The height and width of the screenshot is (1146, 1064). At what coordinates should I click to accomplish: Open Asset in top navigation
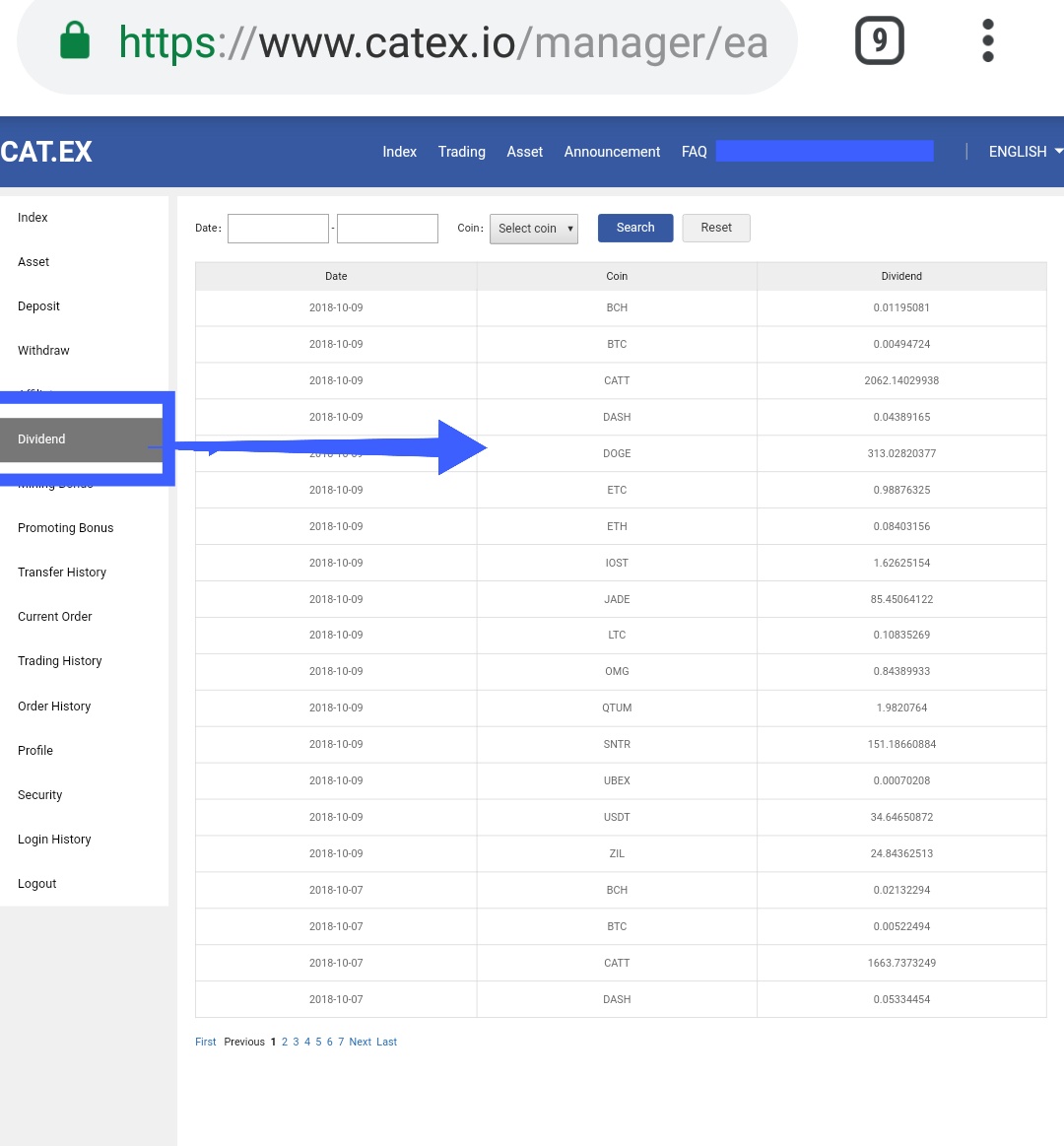[x=525, y=152]
